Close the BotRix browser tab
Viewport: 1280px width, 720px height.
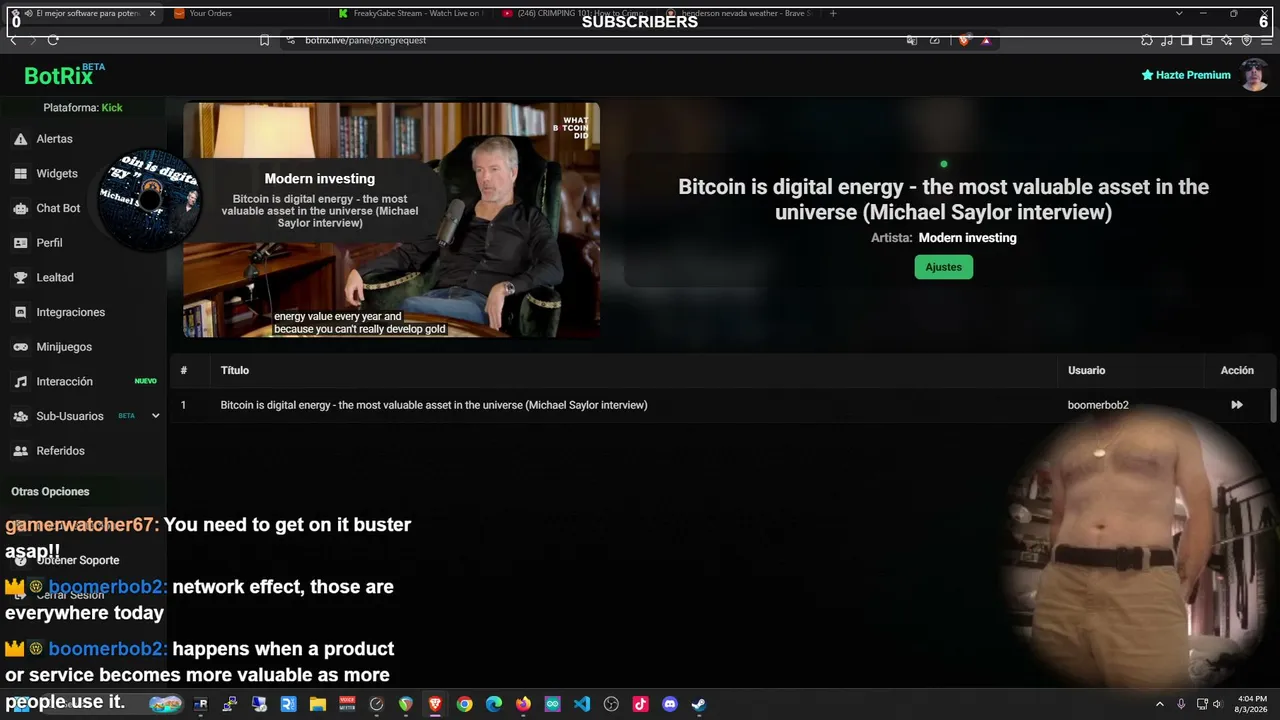[152, 14]
